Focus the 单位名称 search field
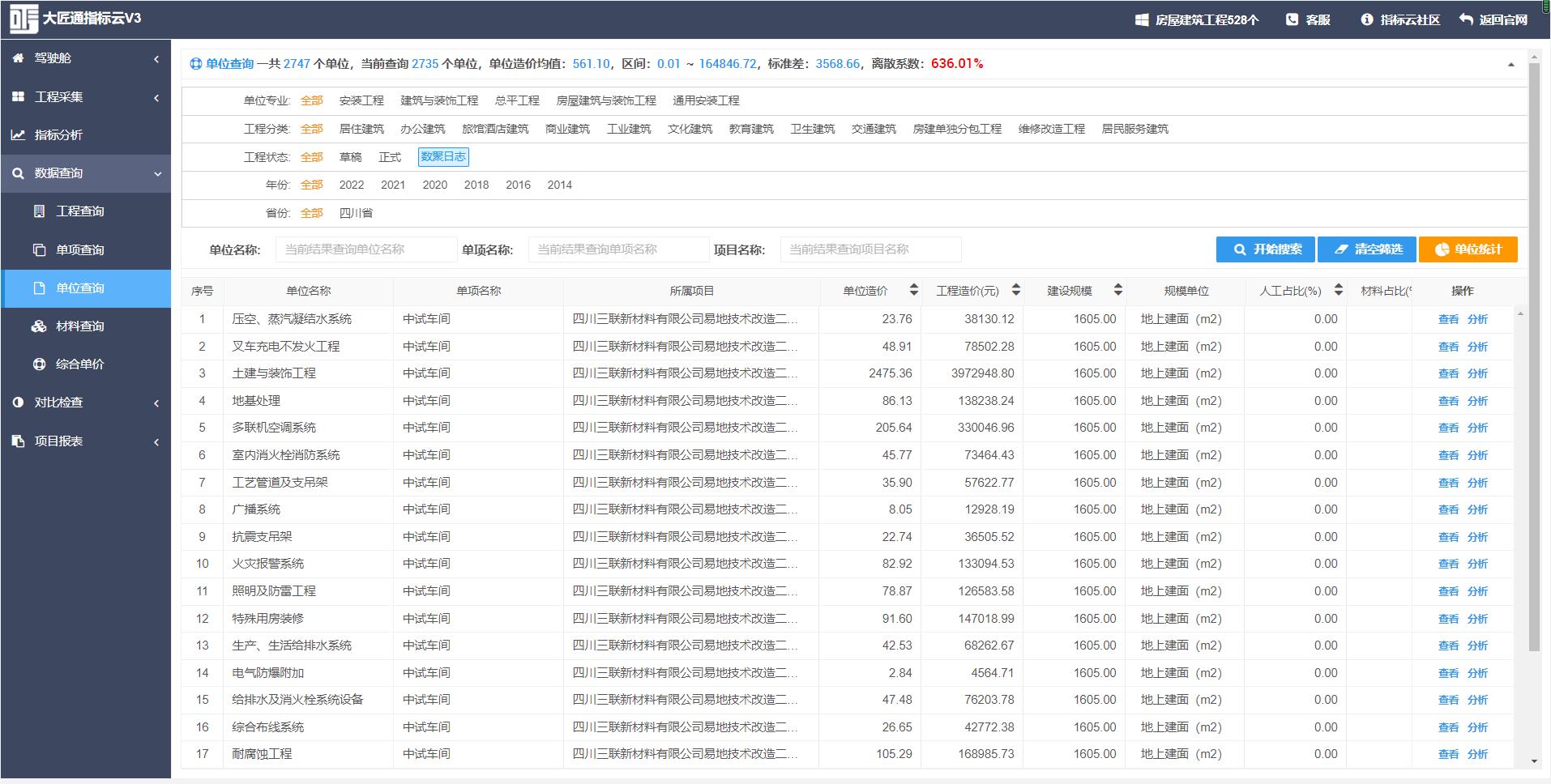 point(366,249)
